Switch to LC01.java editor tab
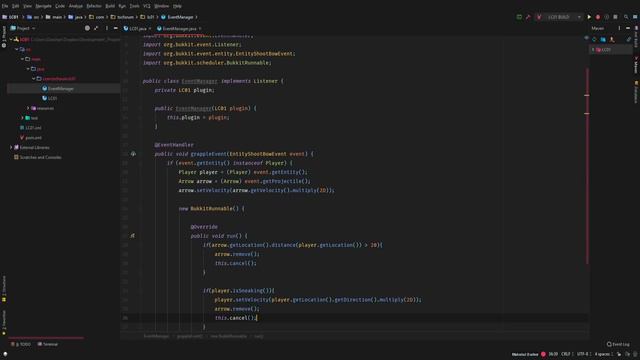 tap(138, 29)
